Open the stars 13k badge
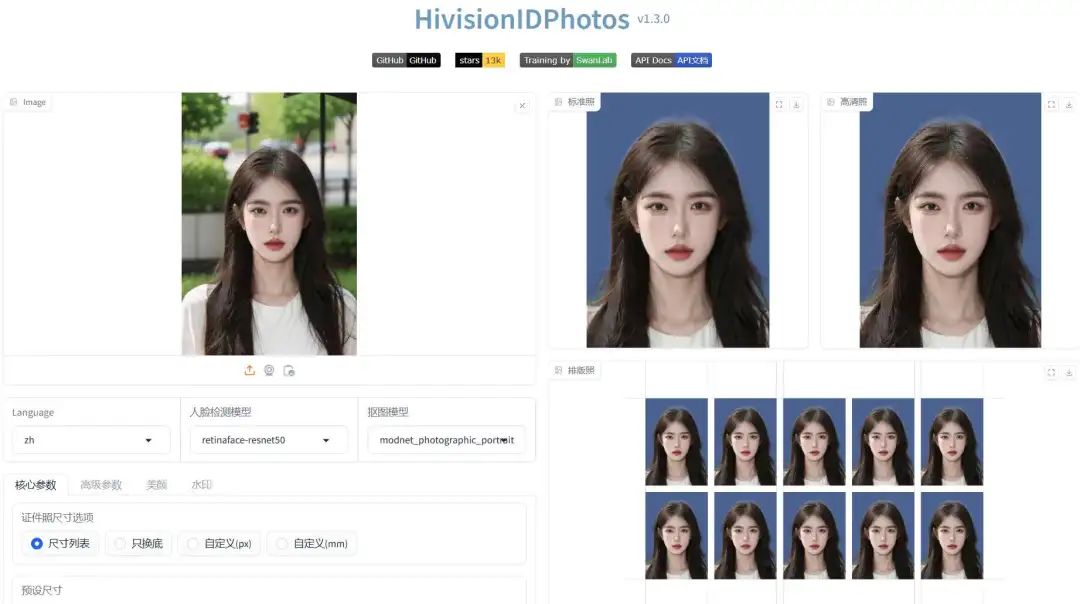This screenshot has height=604, width=1080. (x=480, y=60)
